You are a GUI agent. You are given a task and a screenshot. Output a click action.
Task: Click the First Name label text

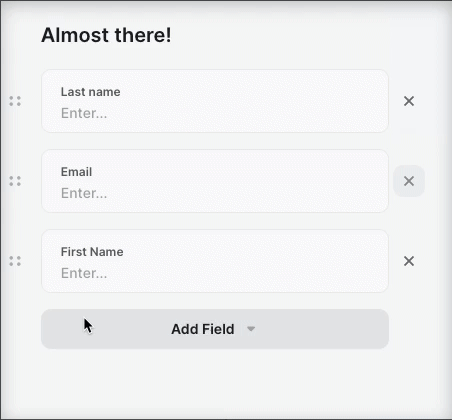pos(92,252)
